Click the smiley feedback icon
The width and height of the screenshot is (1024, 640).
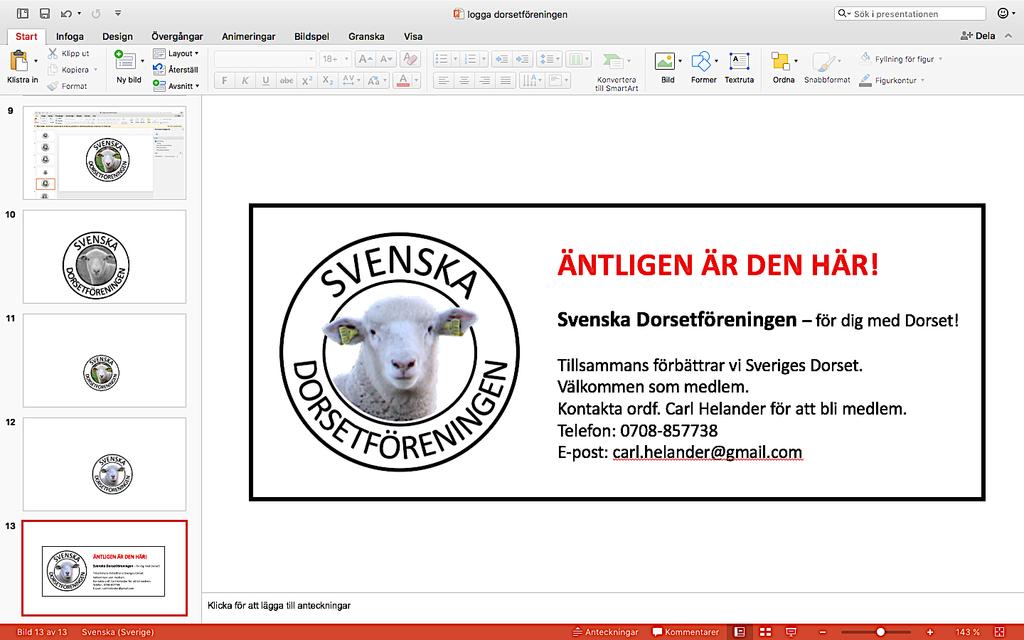(x=1003, y=13)
